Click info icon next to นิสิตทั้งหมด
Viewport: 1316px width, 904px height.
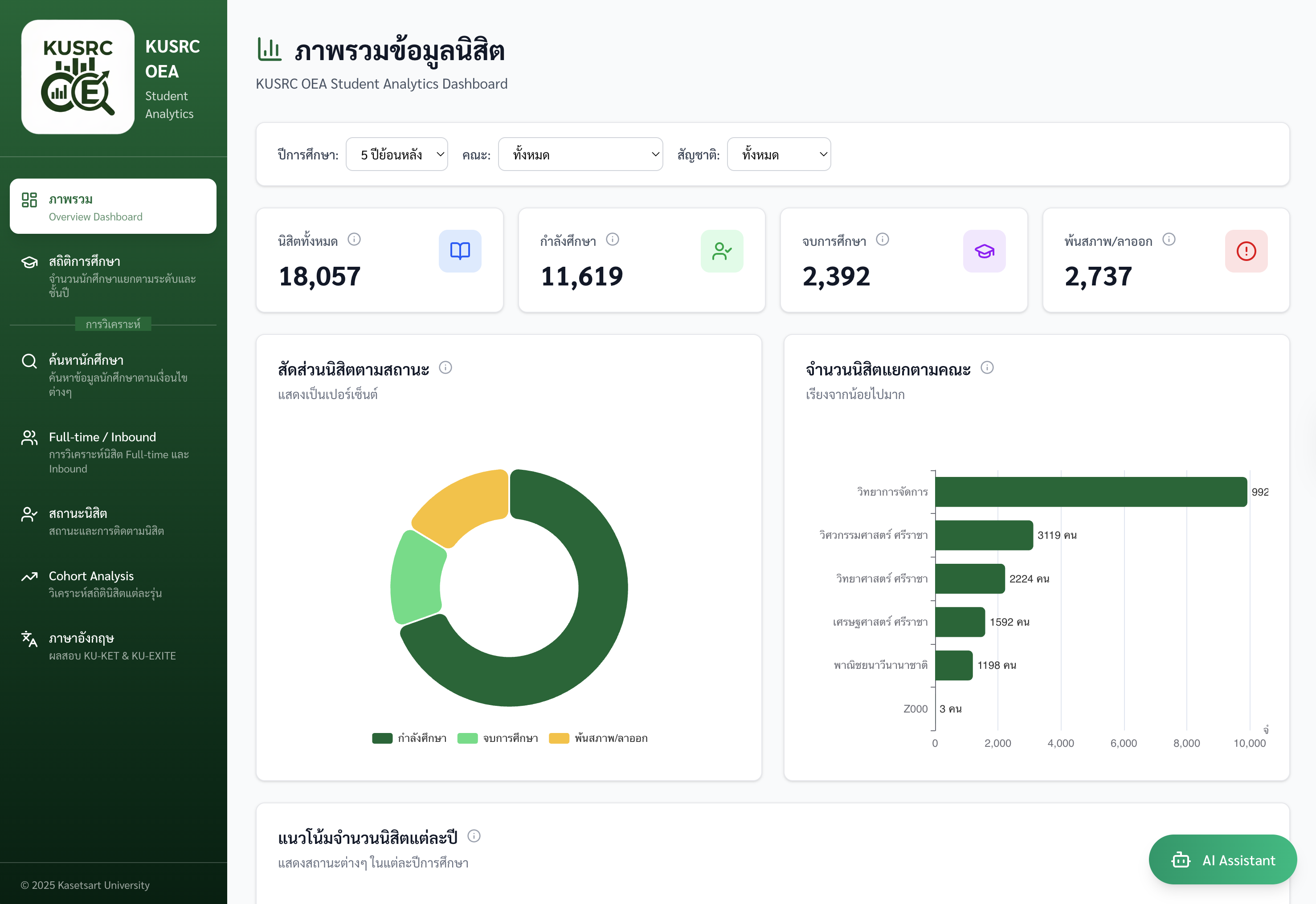[x=354, y=240]
